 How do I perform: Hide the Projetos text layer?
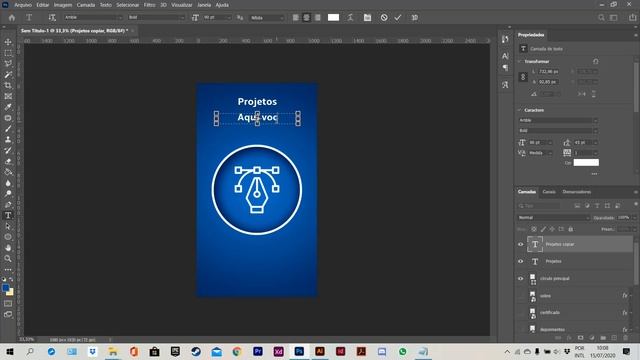click(x=520, y=261)
